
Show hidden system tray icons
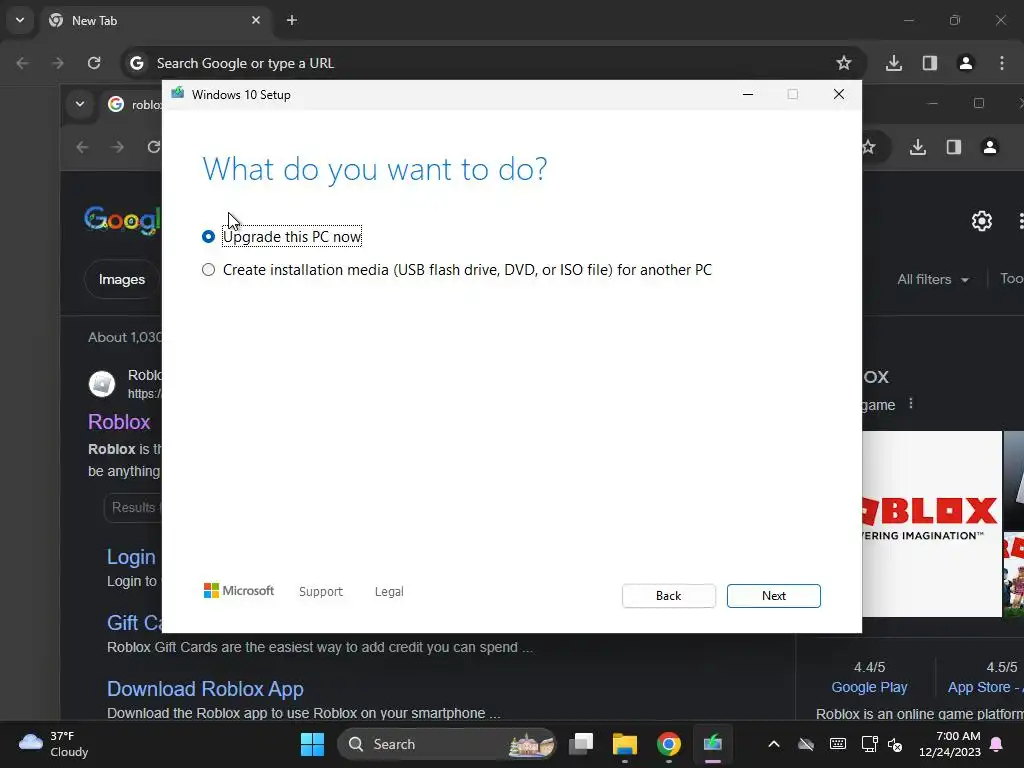click(x=774, y=744)
